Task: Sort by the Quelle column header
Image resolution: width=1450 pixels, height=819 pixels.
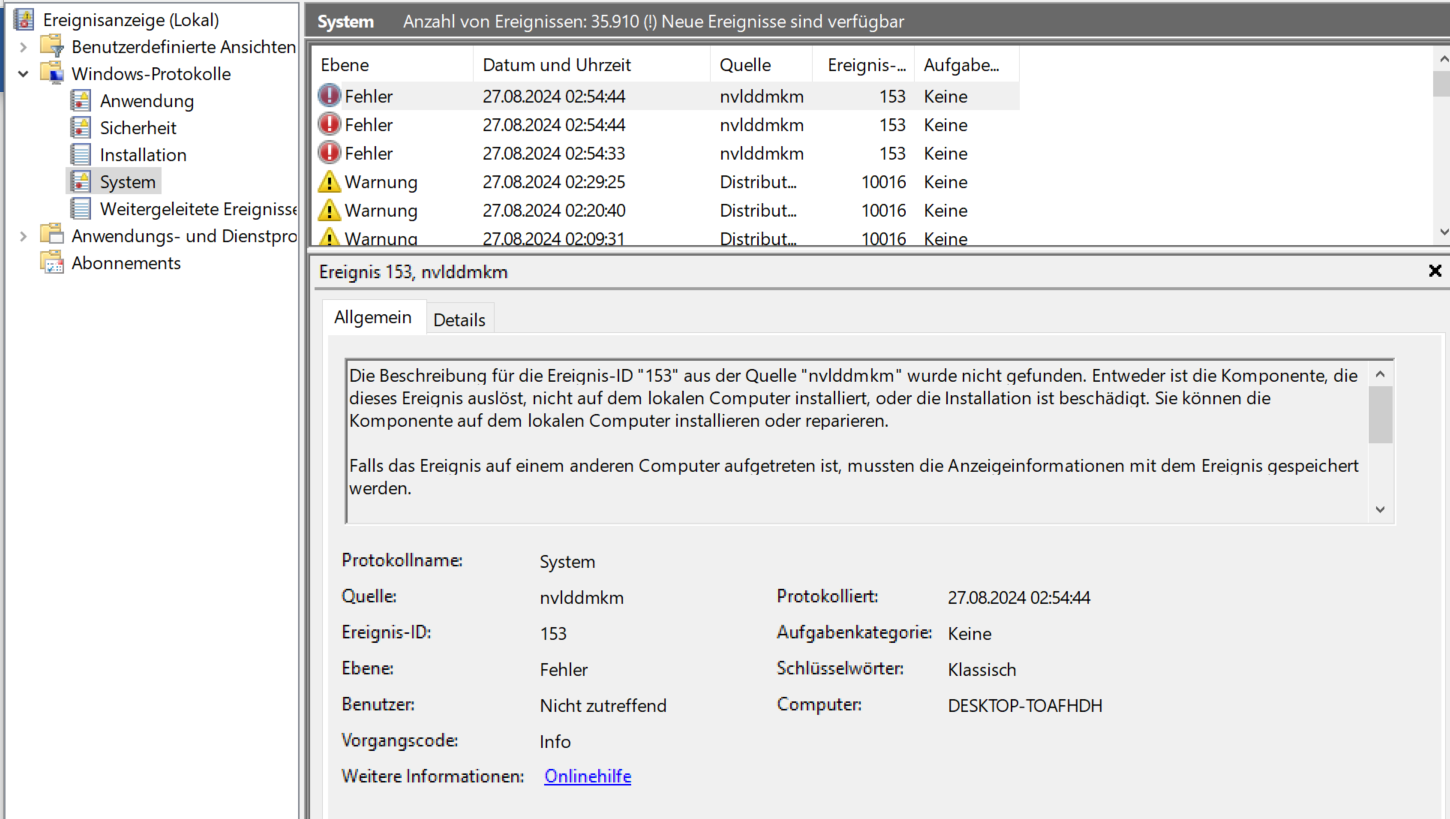Action: (x=761, y=65)
